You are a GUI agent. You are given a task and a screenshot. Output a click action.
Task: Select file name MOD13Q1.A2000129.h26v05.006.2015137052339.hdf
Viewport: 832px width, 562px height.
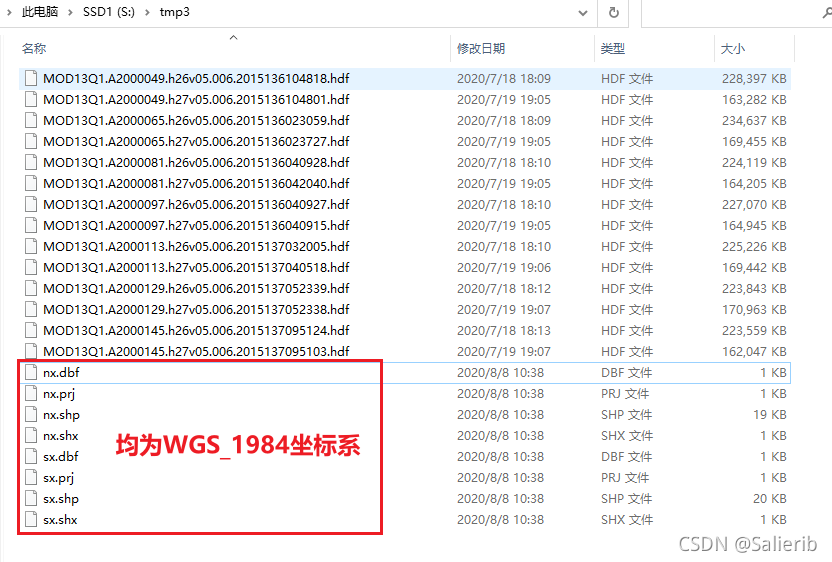click(196, 288)
